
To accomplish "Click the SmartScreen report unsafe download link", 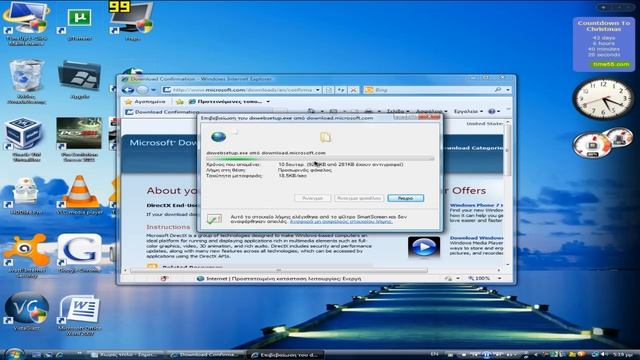I will pyautogui.click(x=341, y=222).
